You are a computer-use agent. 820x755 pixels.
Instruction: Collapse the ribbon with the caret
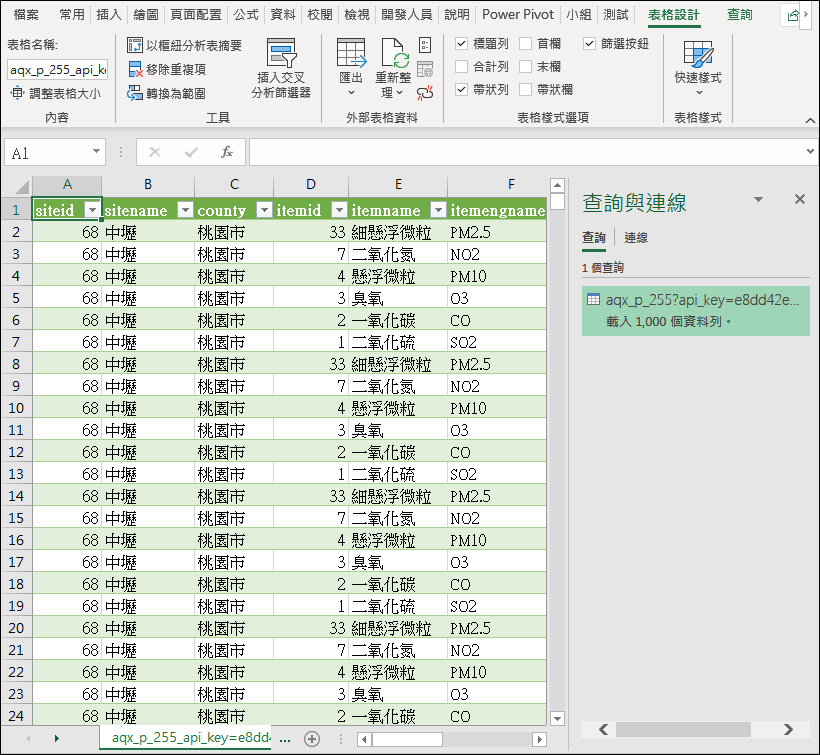[x=810, y=120]
